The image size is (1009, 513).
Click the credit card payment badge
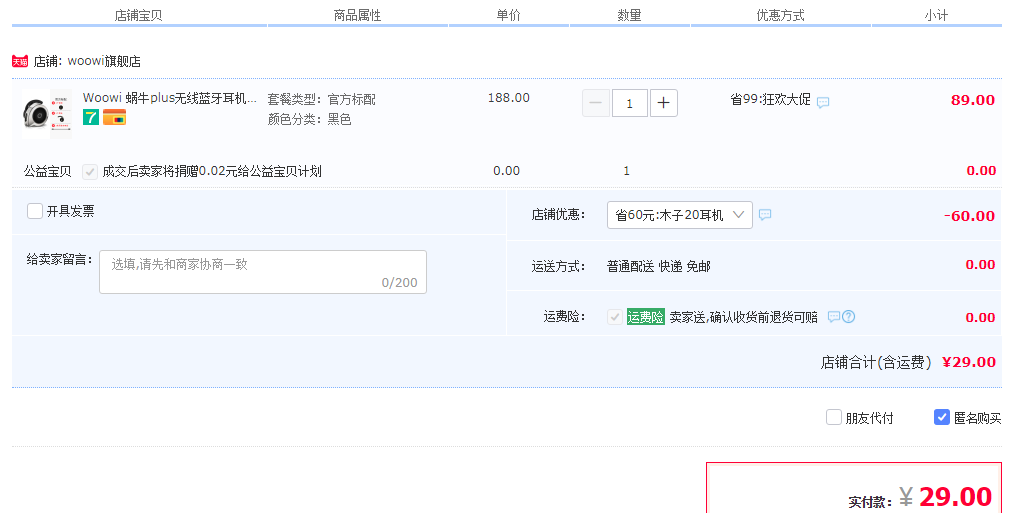point(115,117)
